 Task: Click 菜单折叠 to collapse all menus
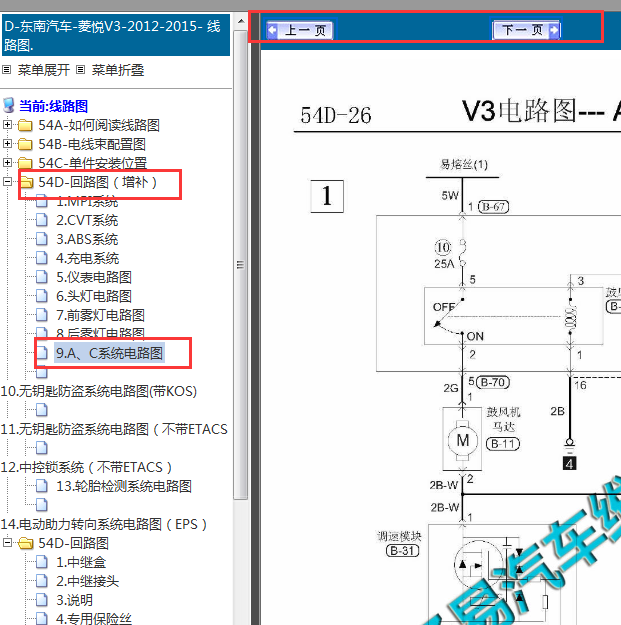(118, 70)
